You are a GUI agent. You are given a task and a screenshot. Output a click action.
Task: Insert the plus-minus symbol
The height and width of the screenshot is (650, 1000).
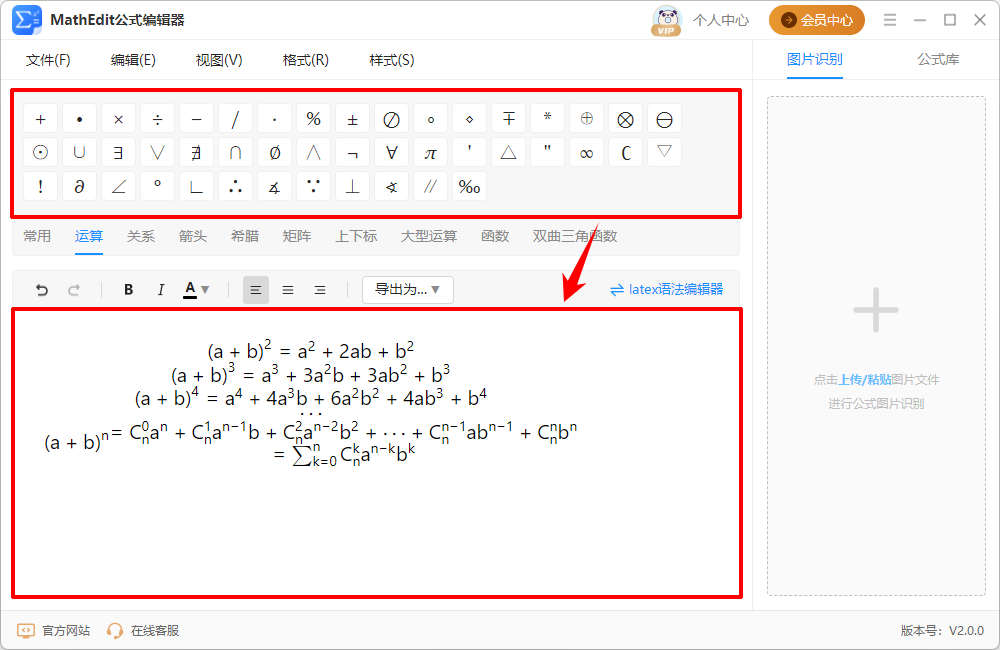click(x=352, y=119)
